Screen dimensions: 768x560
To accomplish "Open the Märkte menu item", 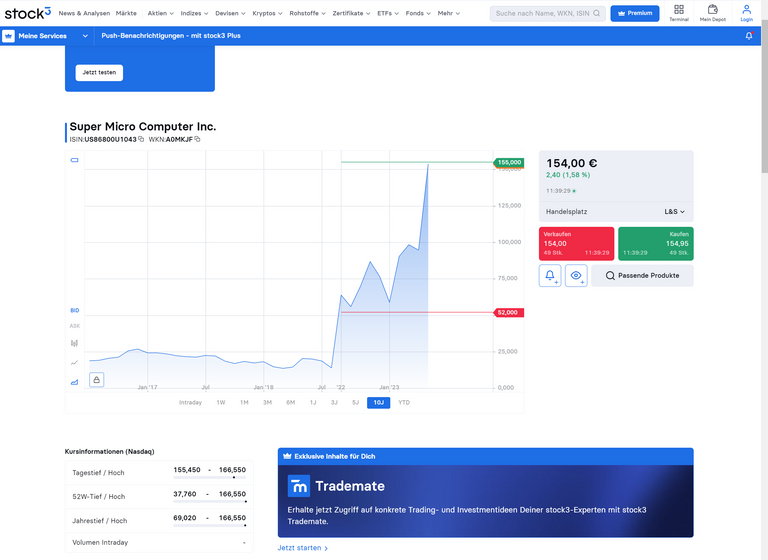I will 126,13.
